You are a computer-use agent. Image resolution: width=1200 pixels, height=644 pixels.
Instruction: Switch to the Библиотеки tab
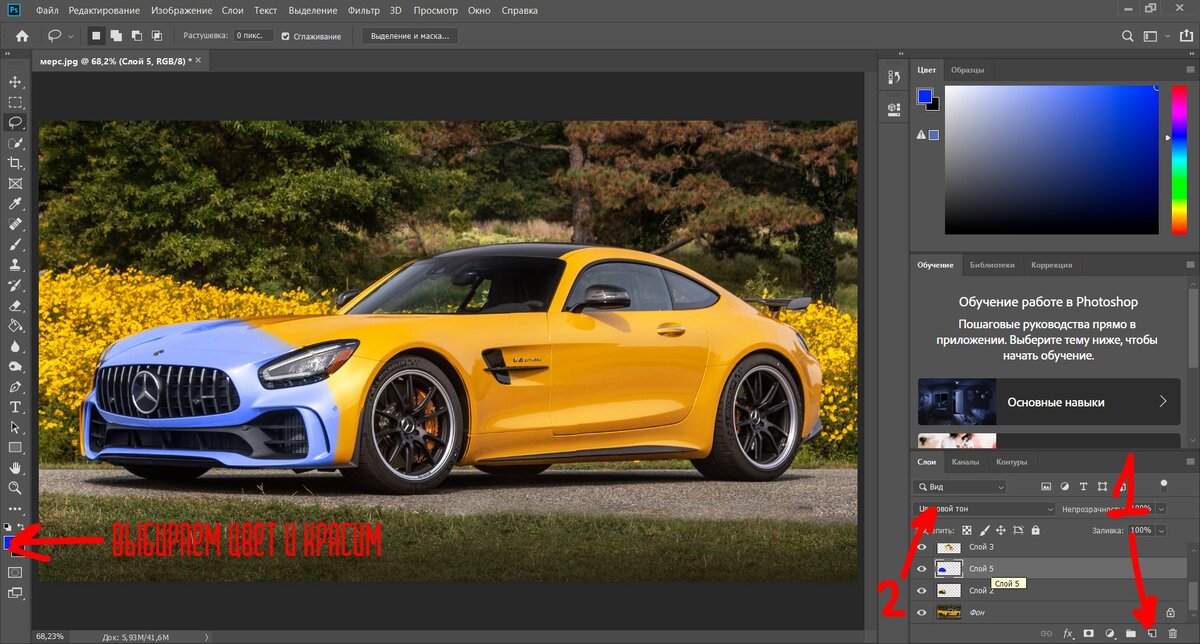(x=993, y=265)
